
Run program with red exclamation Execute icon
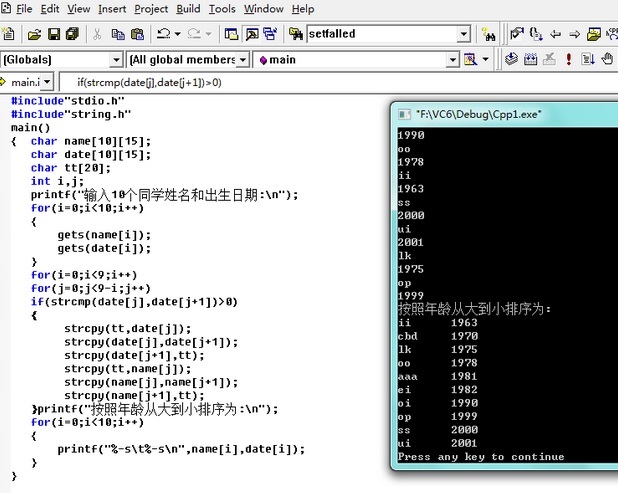(568, 60)
